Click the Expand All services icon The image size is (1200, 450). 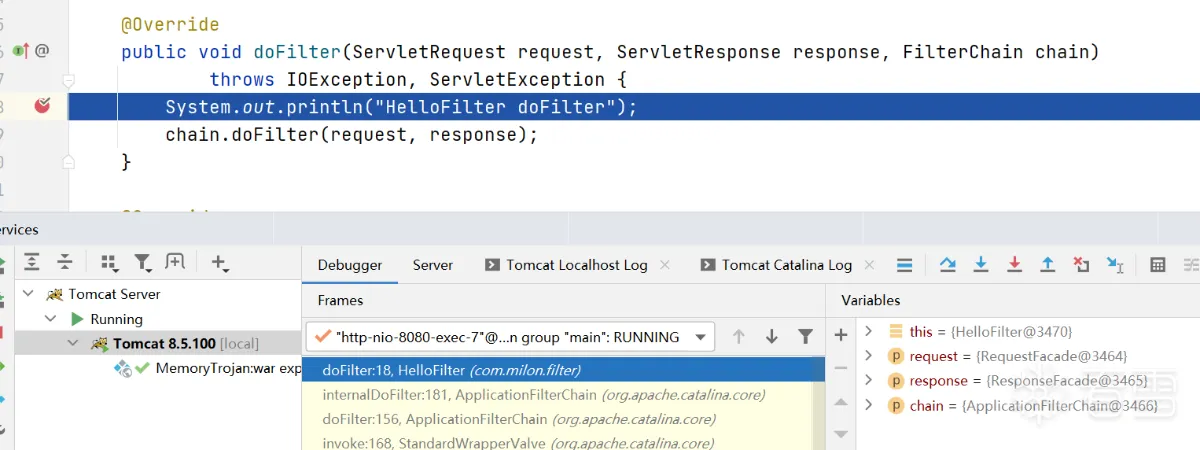point(32,262)
